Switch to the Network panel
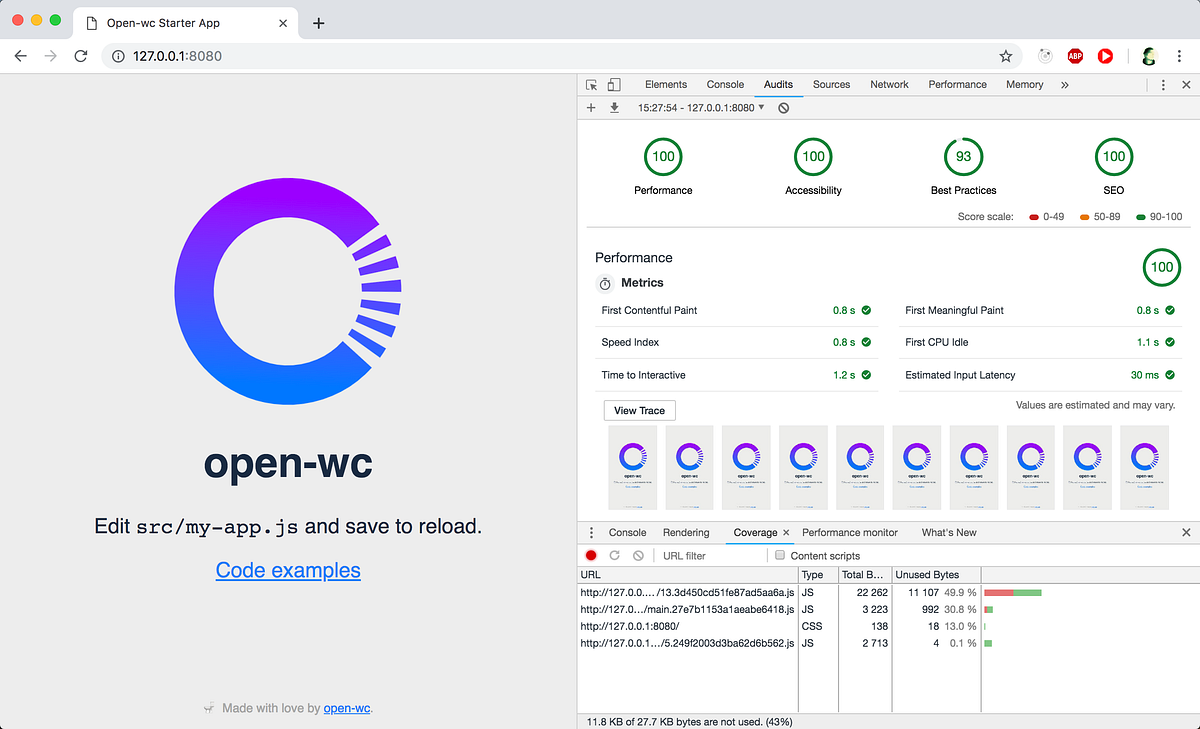 pos(889,84)
